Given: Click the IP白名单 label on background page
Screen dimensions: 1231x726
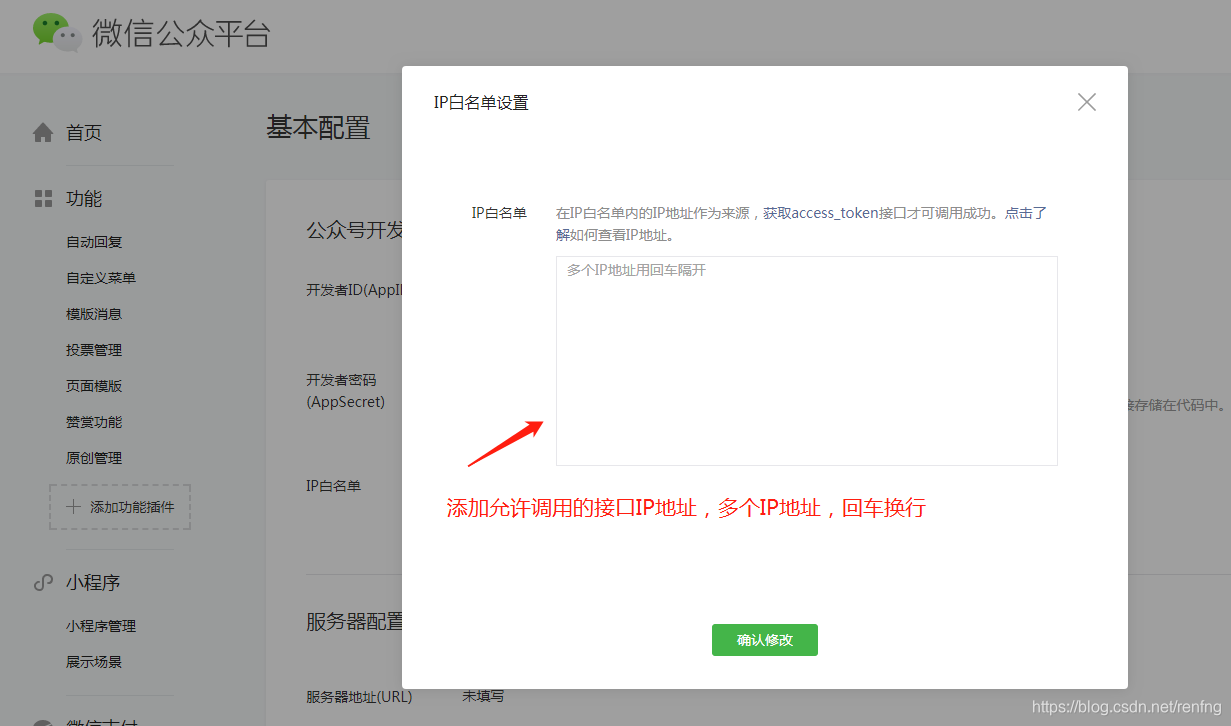Looking at the screenshot, I should click(x=334, y=485).
